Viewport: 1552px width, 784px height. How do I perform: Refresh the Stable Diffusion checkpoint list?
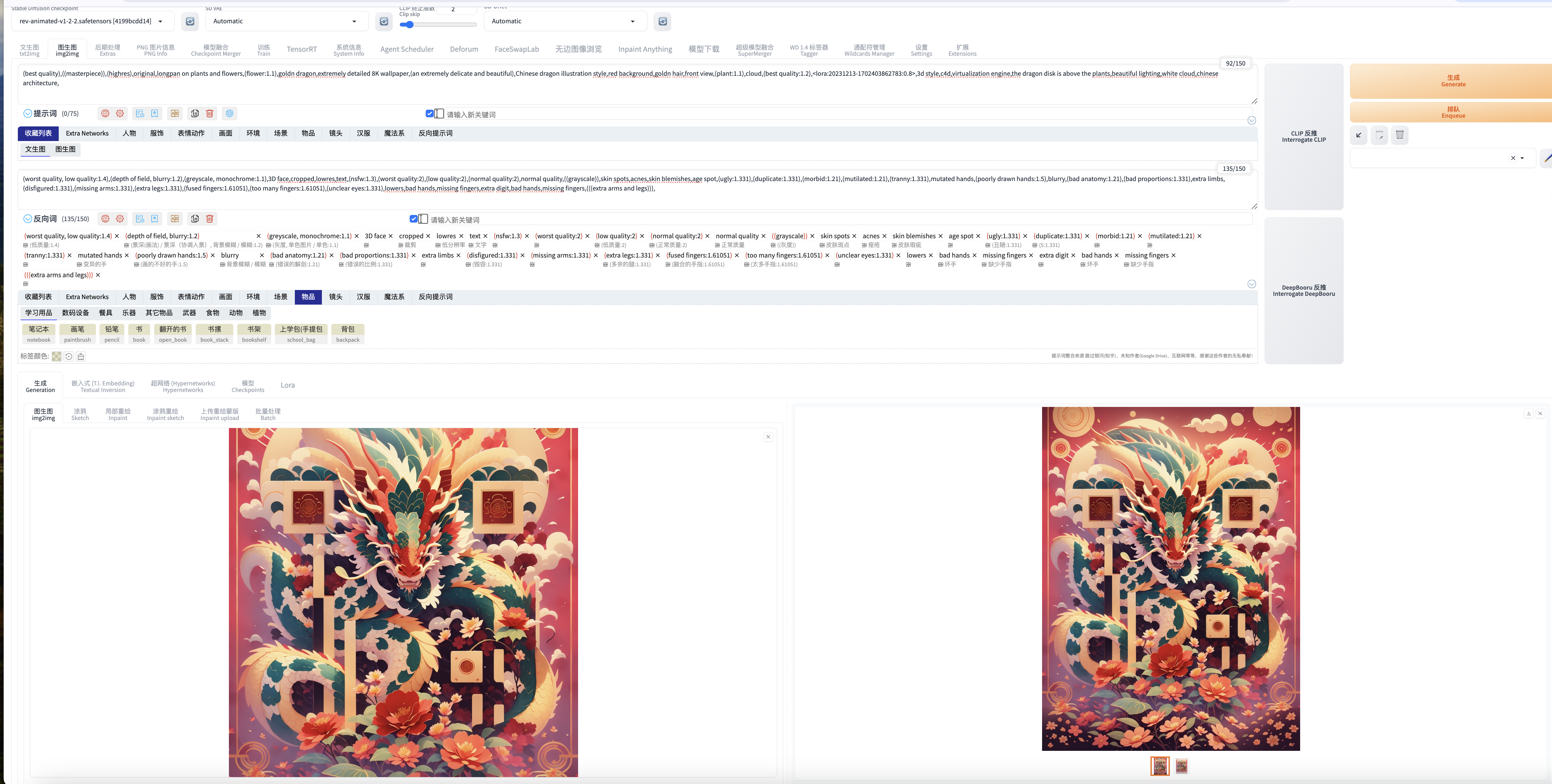click(x=190, y=21)
